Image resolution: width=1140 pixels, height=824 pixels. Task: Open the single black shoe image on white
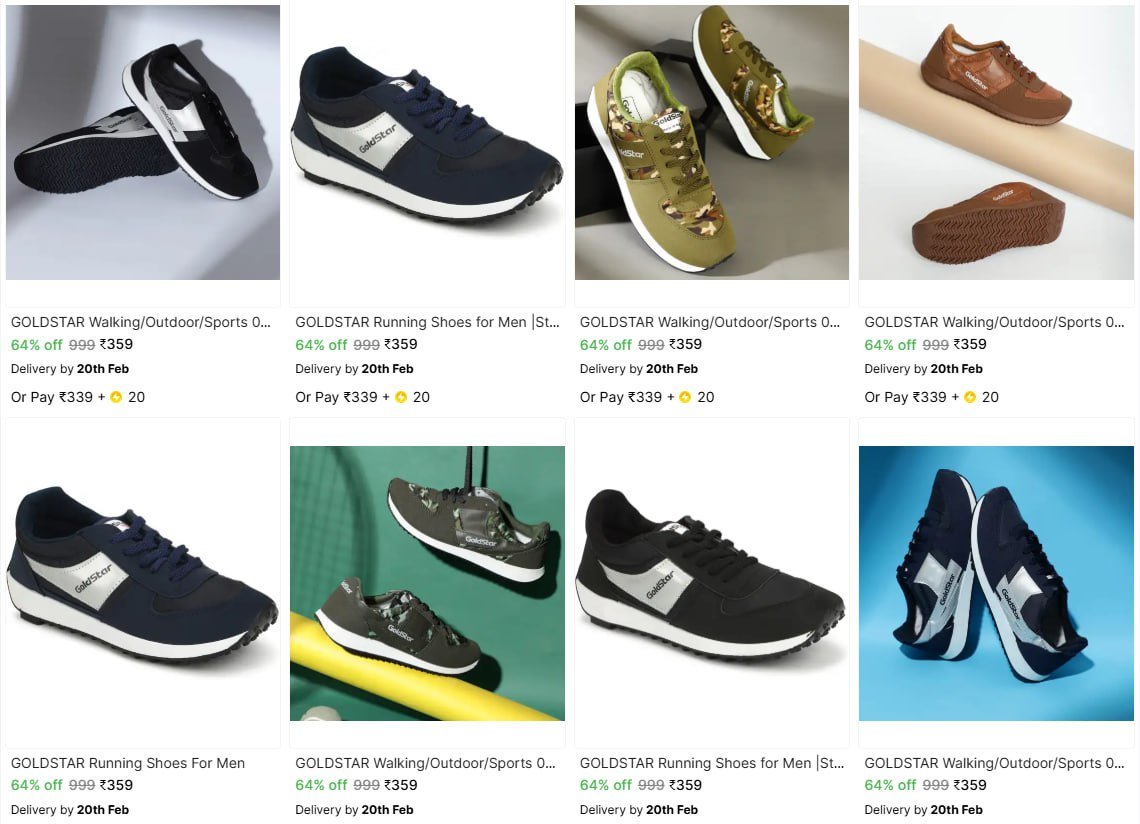[711, 583]
